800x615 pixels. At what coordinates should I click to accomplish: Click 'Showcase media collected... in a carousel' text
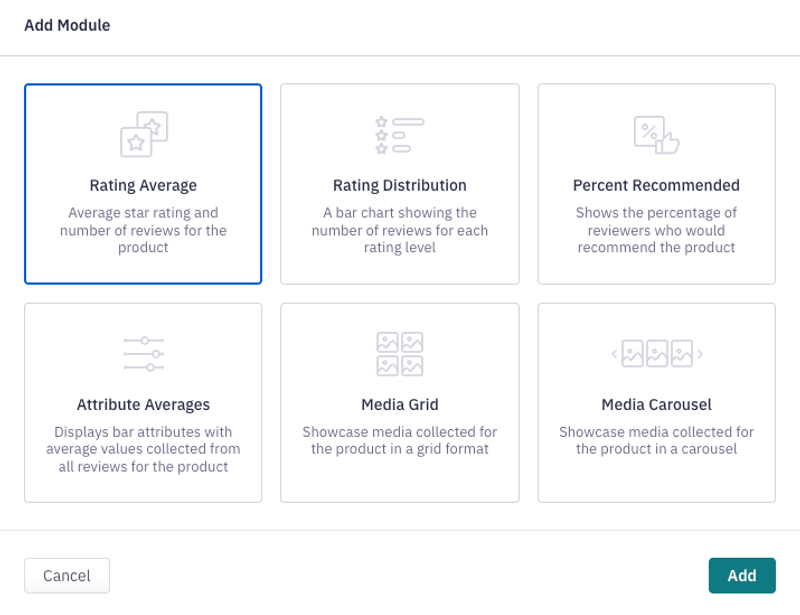click(x=656, y=440)
